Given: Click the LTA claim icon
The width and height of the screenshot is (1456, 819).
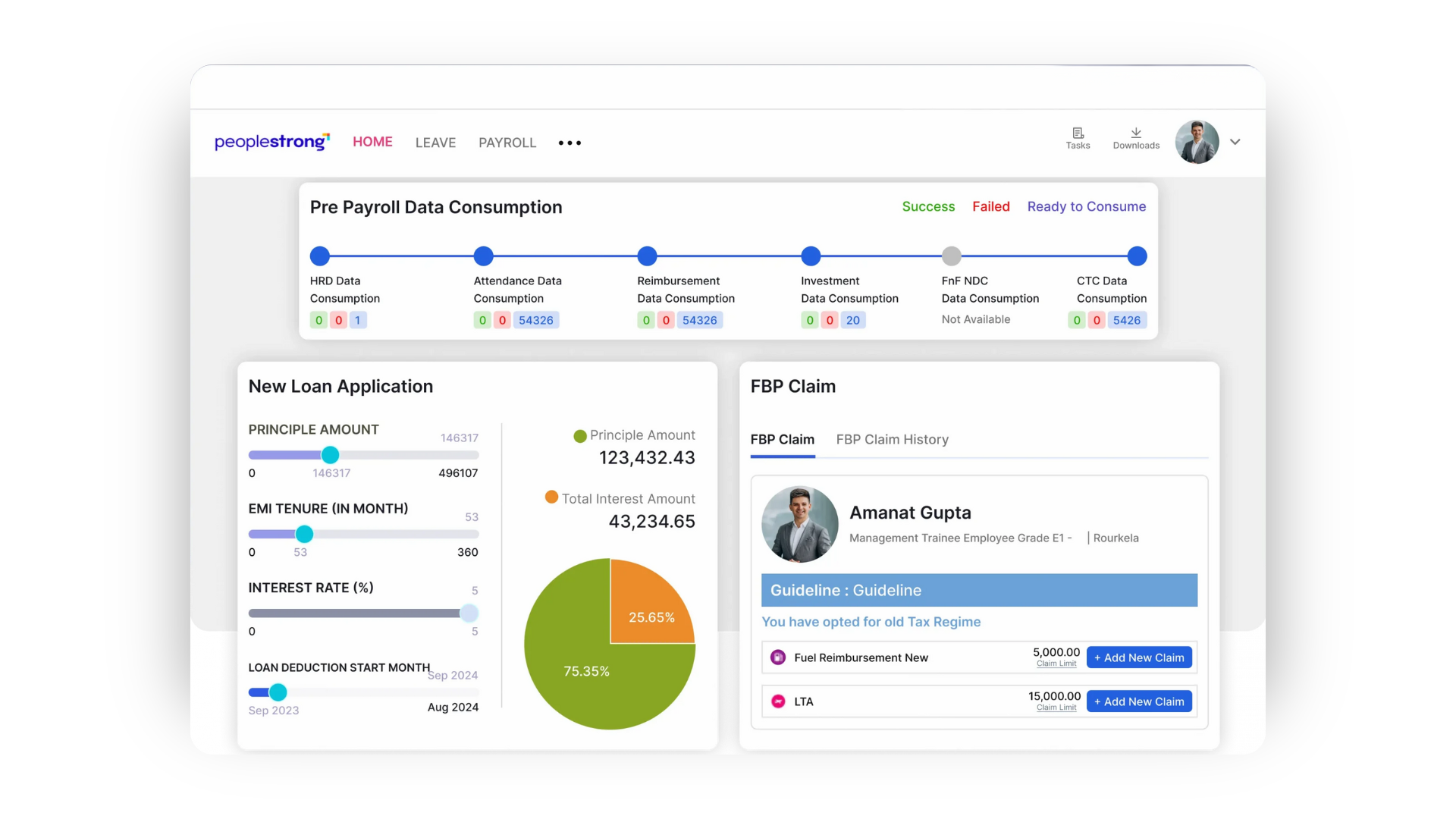Looking at the screenshot, I should [778, 701].
